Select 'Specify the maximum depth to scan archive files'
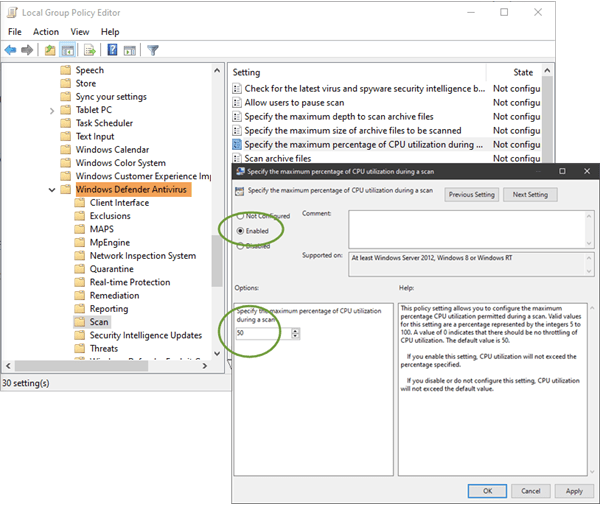This screenshot has width=601, height=507. point(339,116)
